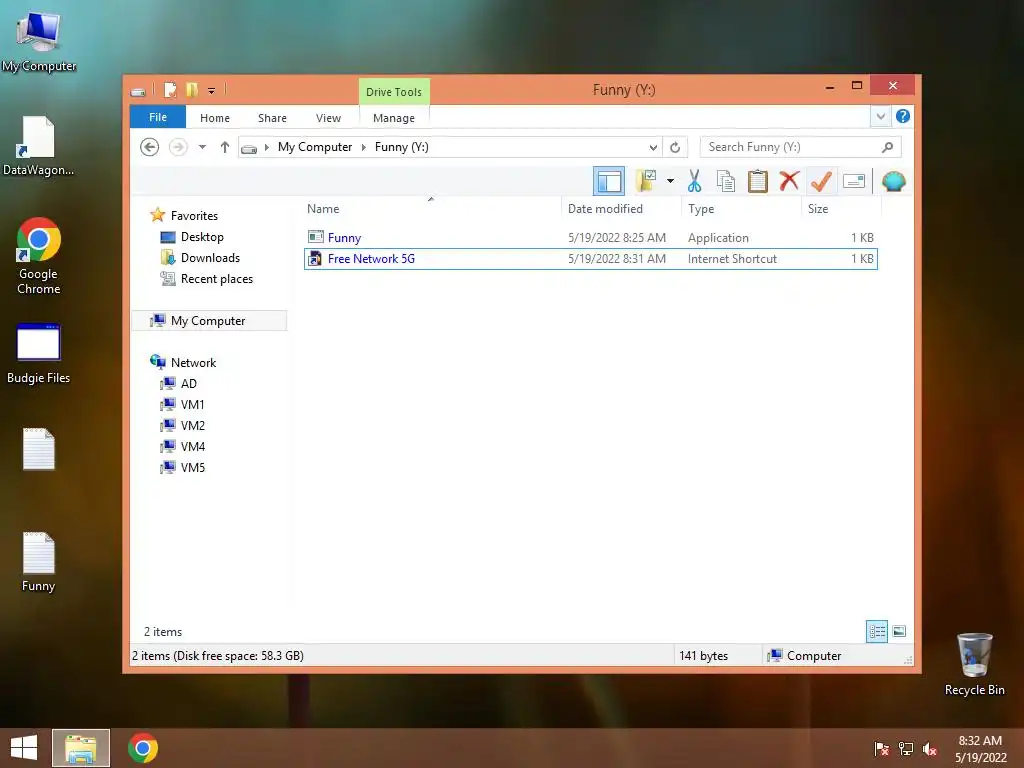1024x768 pixels.
Task: Click the search magnifier icon
Action: tap(887, 147)
